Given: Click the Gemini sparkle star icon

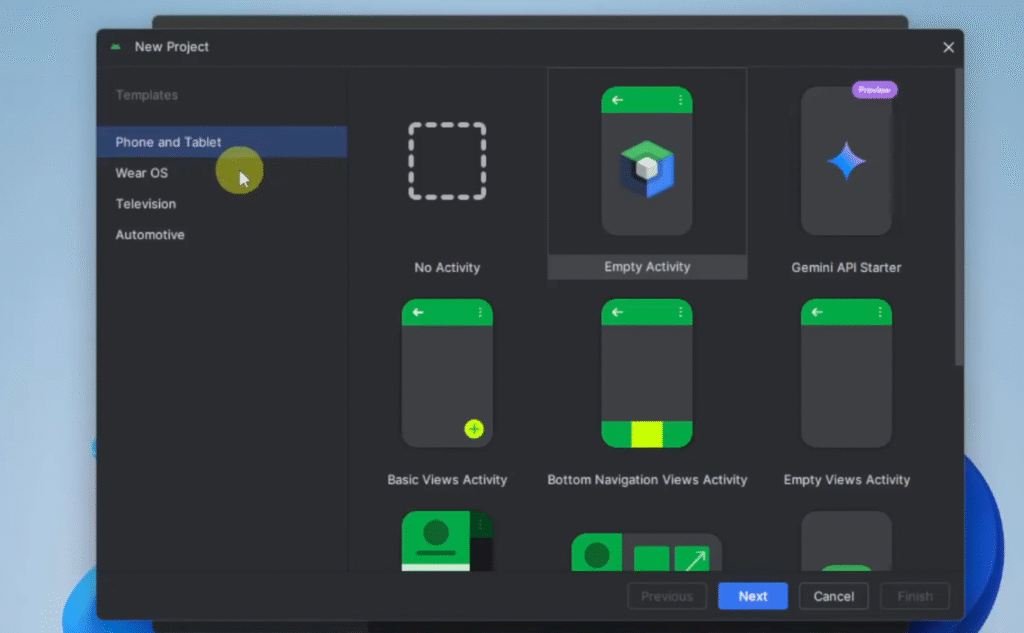Looking at the screenshot, I should pyautogui.click(x=846, y=161).
